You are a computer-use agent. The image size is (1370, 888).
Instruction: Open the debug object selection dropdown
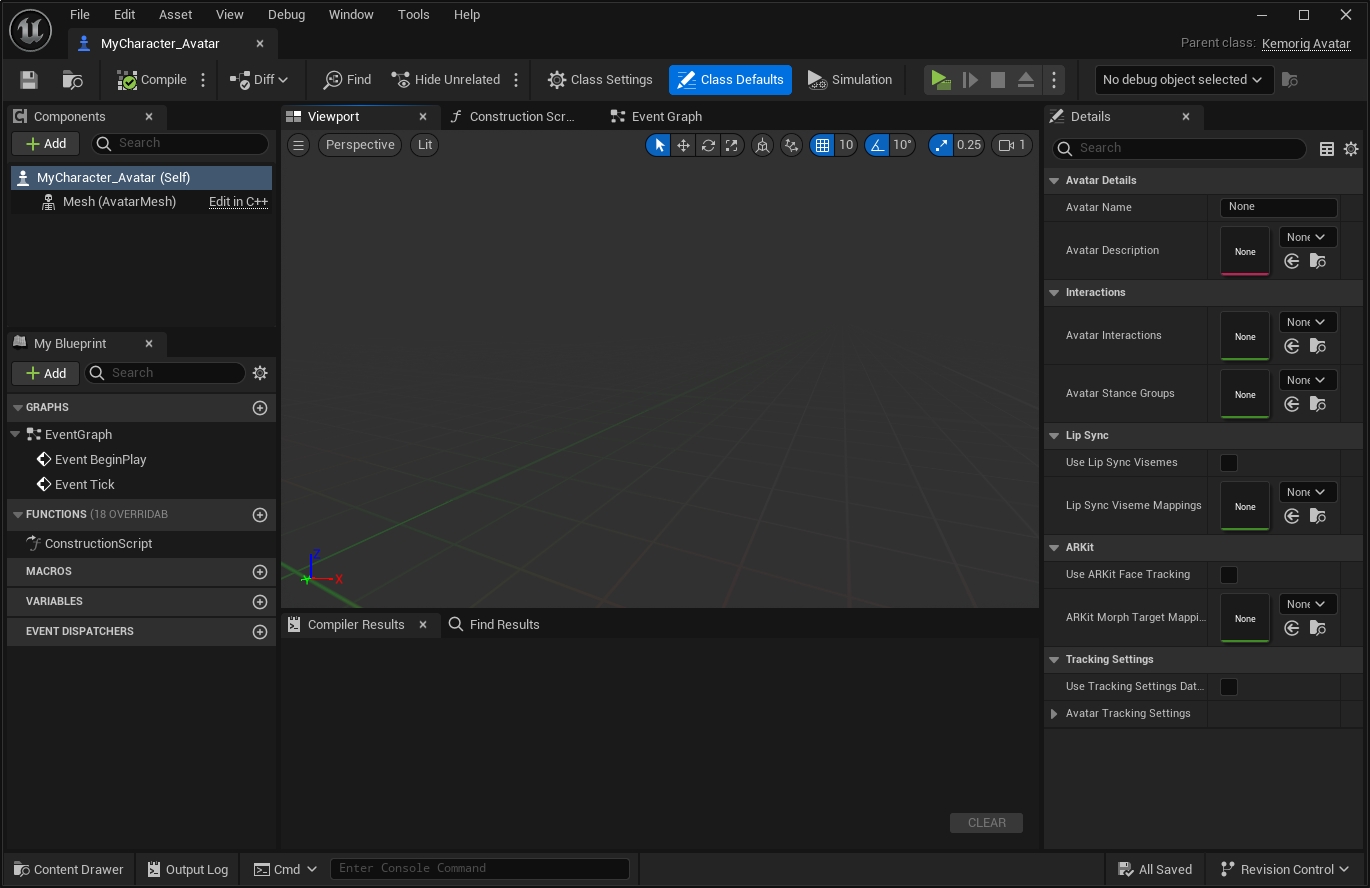(x=1182, y=80)
